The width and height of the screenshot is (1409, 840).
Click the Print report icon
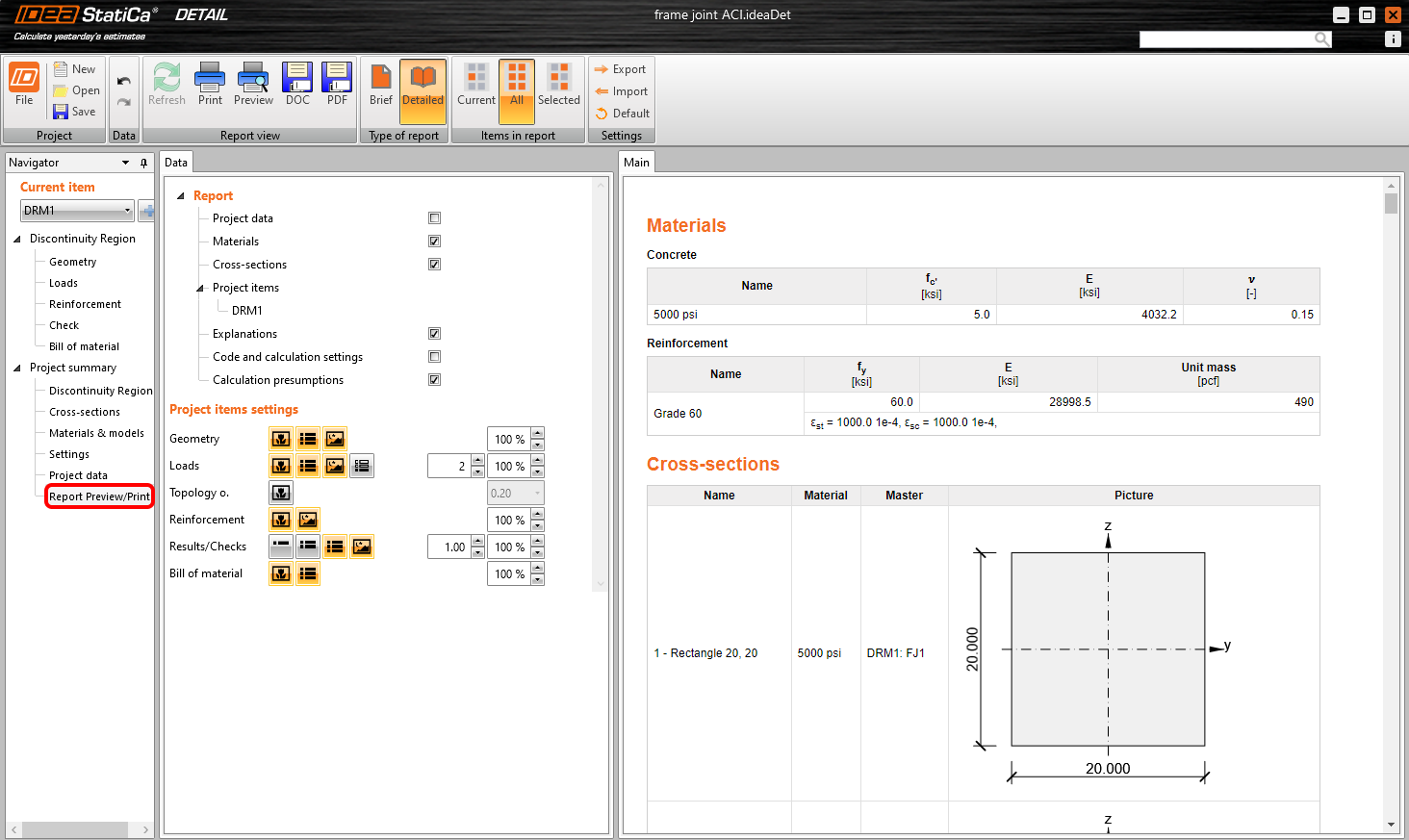tap(210, 84)
